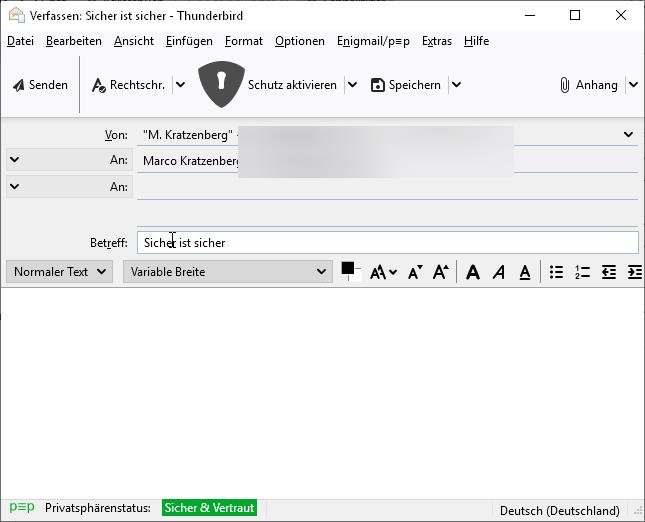Increase the text indent
Screen dimensions: 645x522
[x=635, y=272]
